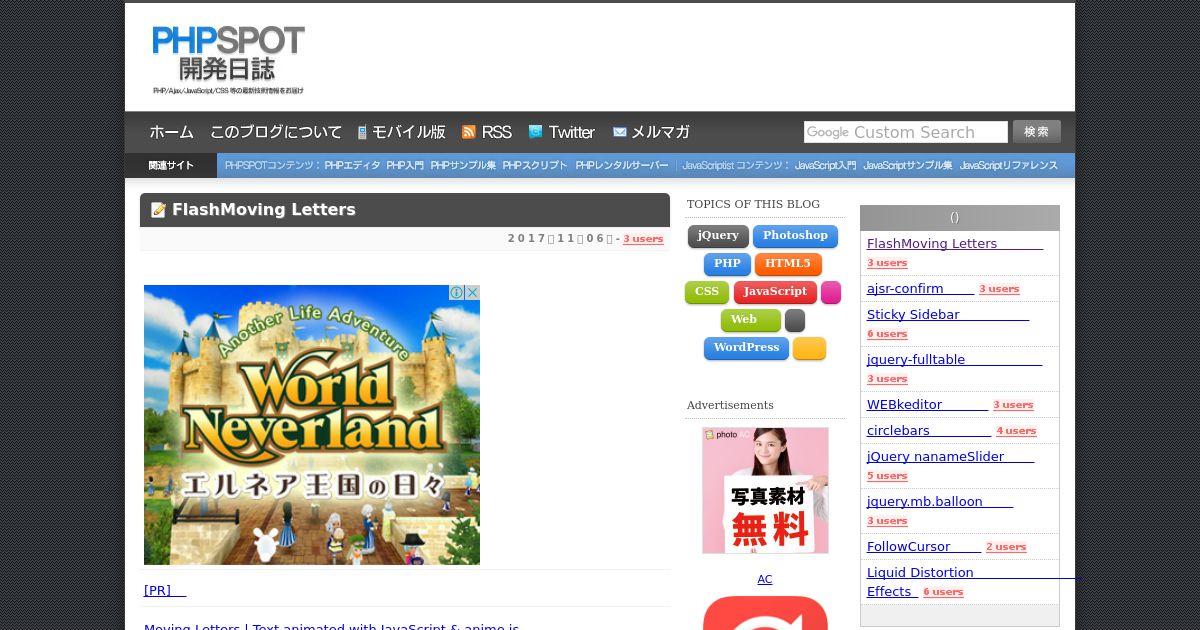Click the AdChoices info icon on ad
Screen dimensions: 1200x630
pos(456,293)
